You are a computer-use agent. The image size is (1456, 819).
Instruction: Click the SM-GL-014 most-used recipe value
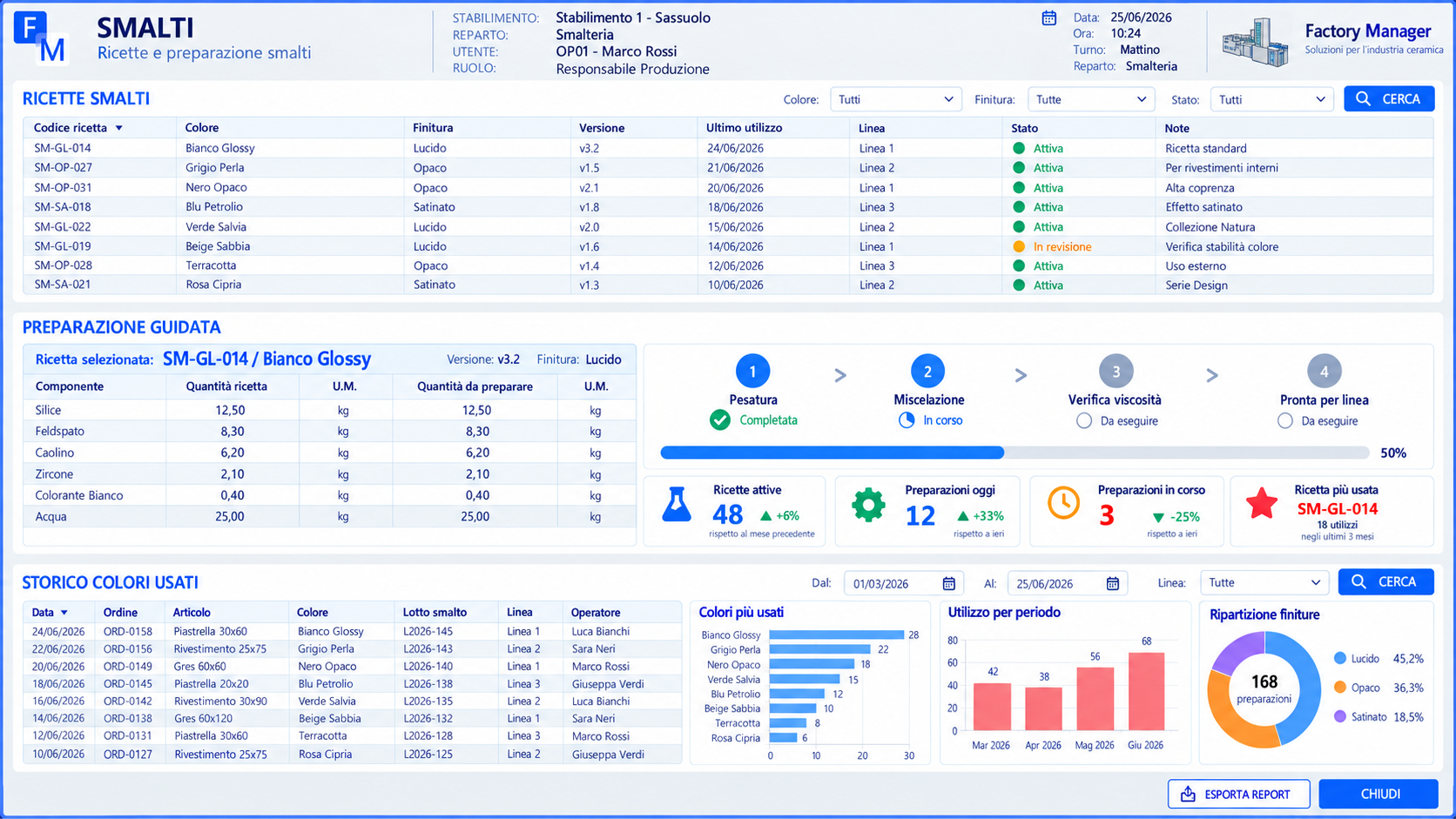(1338, 509)
